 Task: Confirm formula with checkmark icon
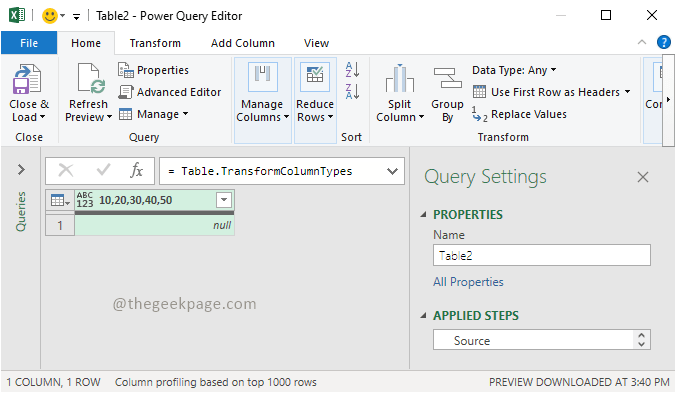pyautogui.click(x=103, y=170)
